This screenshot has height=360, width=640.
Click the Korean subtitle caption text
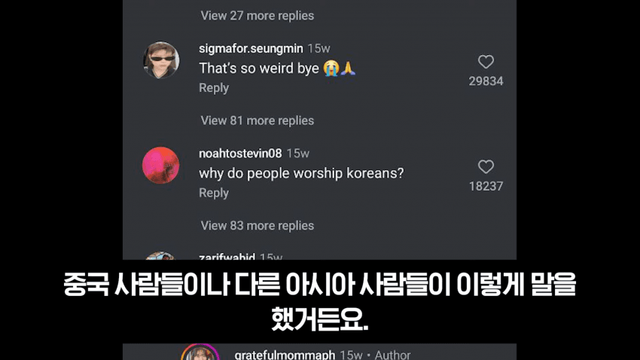click(320, 302)
